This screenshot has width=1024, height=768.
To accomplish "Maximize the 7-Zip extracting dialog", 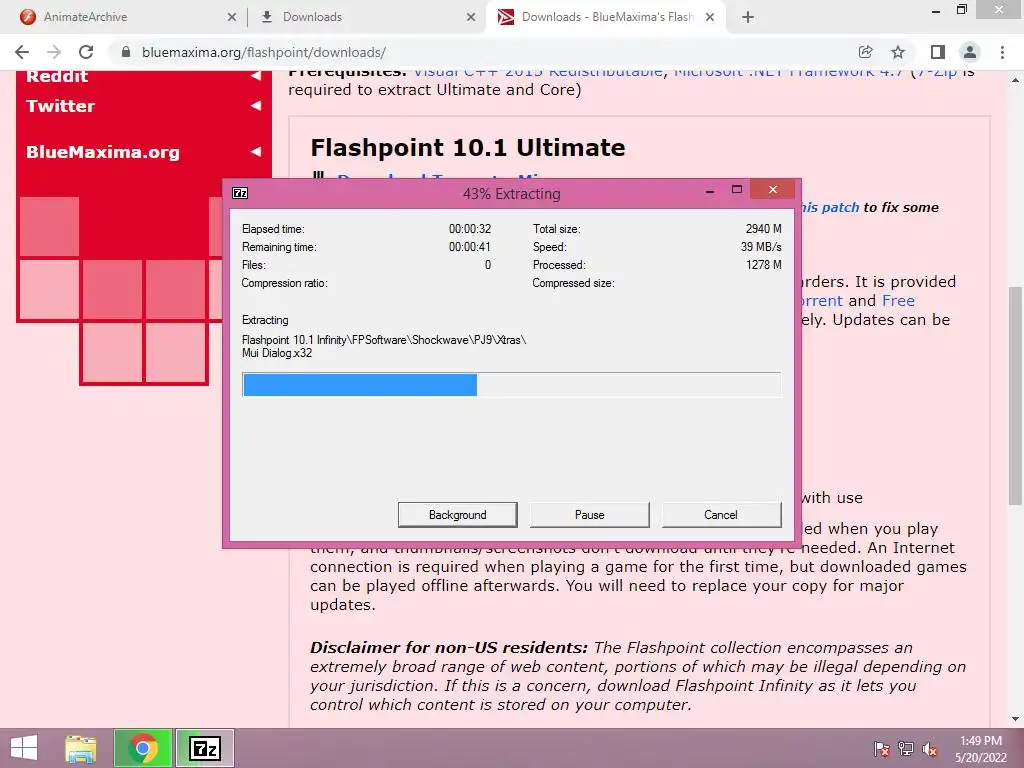I will click(x=737, y=190).
